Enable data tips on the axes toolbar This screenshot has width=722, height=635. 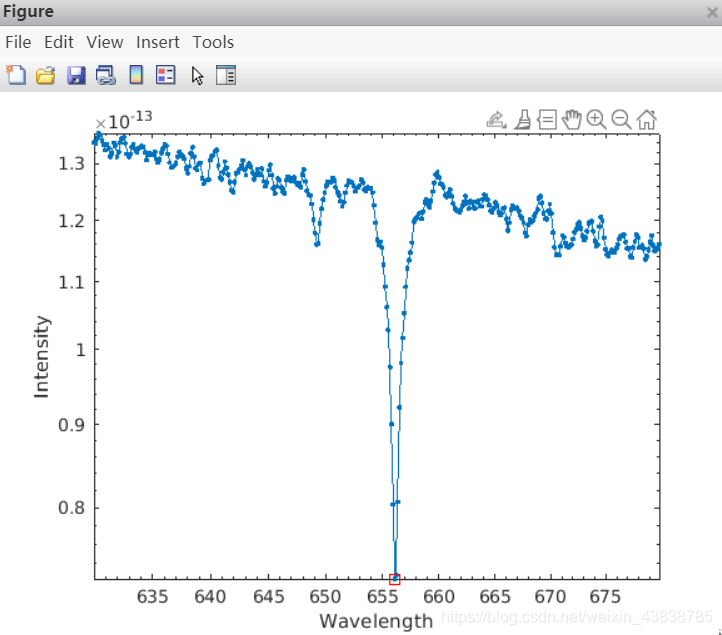point(547,120)
